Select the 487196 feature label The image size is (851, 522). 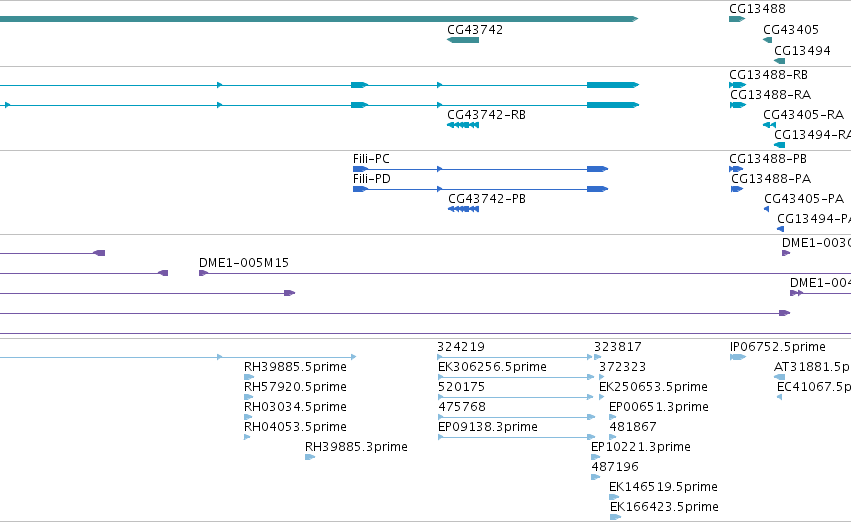tap(615, 467)
